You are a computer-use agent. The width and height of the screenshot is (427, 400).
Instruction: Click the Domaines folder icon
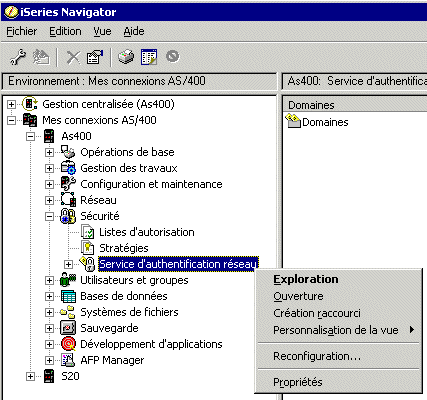point(293,121)
